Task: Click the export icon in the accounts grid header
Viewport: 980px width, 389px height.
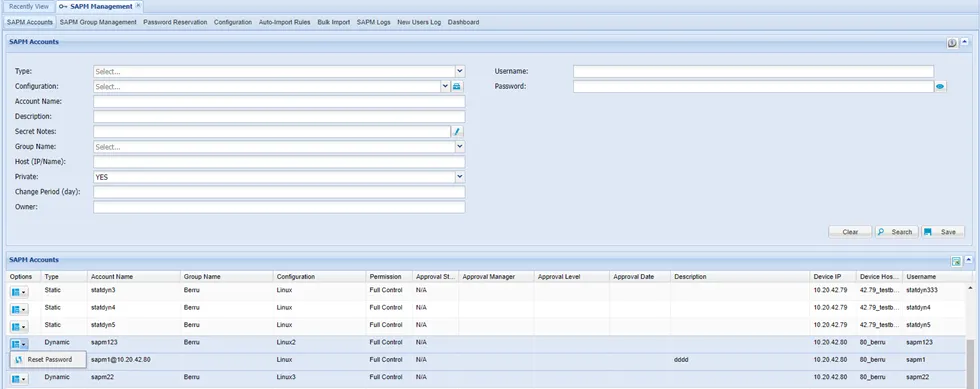Action: (x=956, y=261)
